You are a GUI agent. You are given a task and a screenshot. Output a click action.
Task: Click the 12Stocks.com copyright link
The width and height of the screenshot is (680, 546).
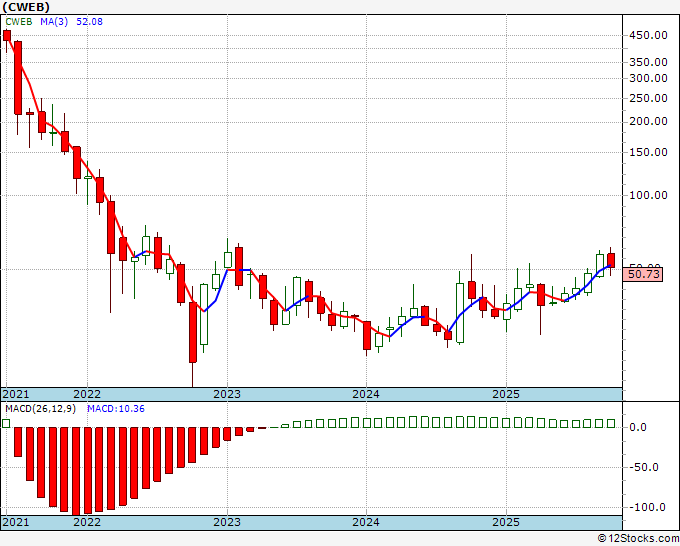(638, 539)
